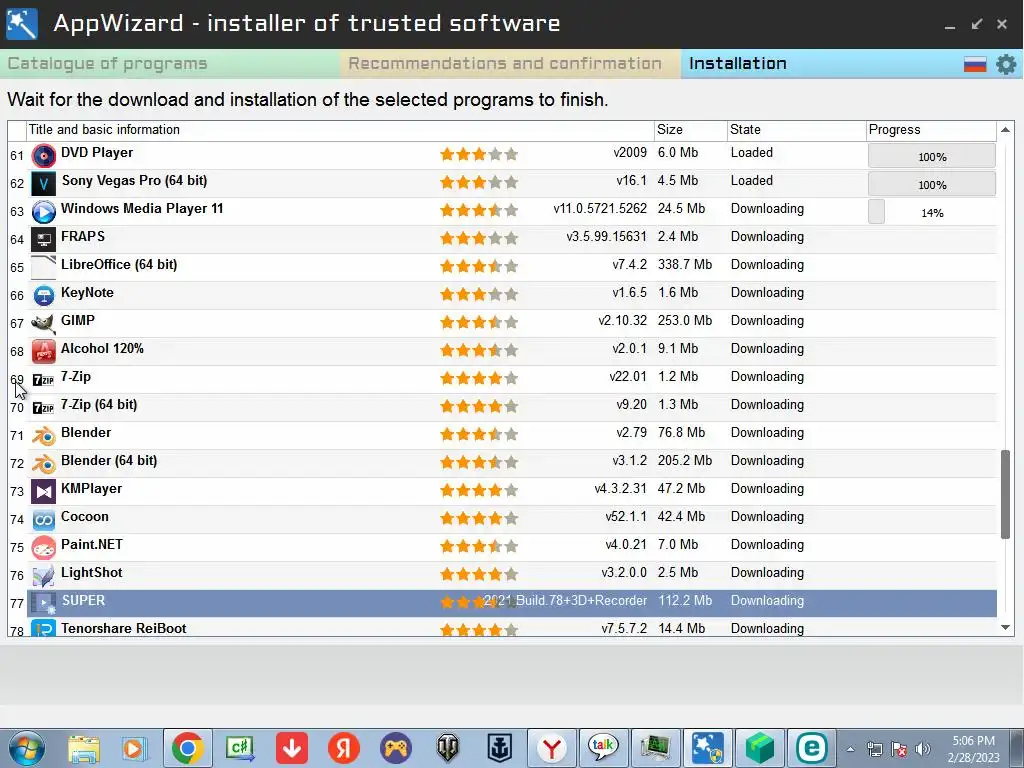Switch language with the Russian flag icon

click(975, 64)
